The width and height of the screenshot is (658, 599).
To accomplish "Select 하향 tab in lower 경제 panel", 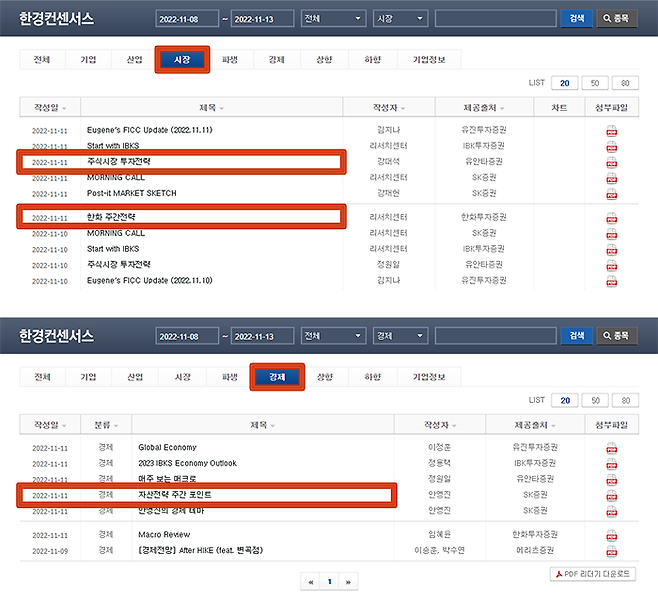I will click(x=372, y=377).
